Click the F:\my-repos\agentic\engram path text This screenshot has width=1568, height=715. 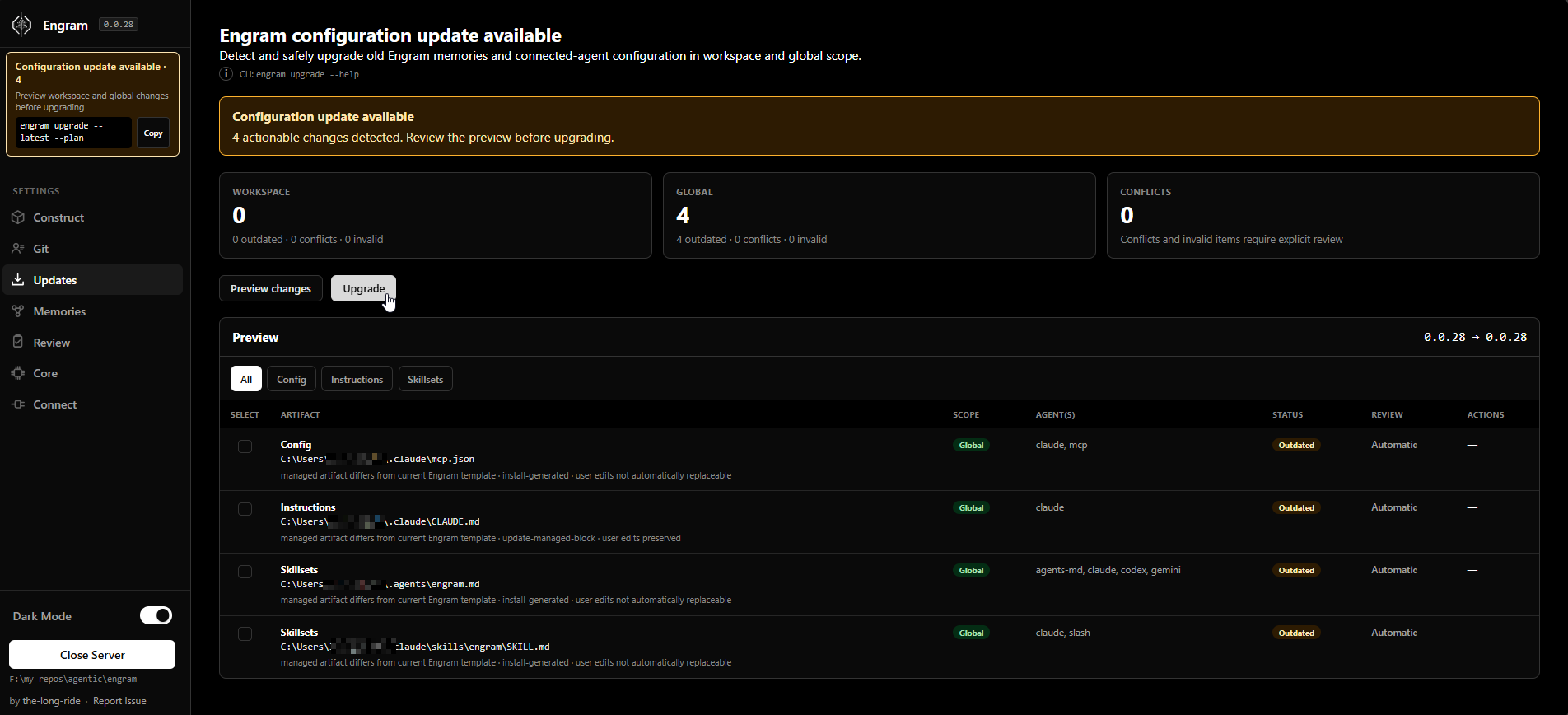(x=73, y=680)
